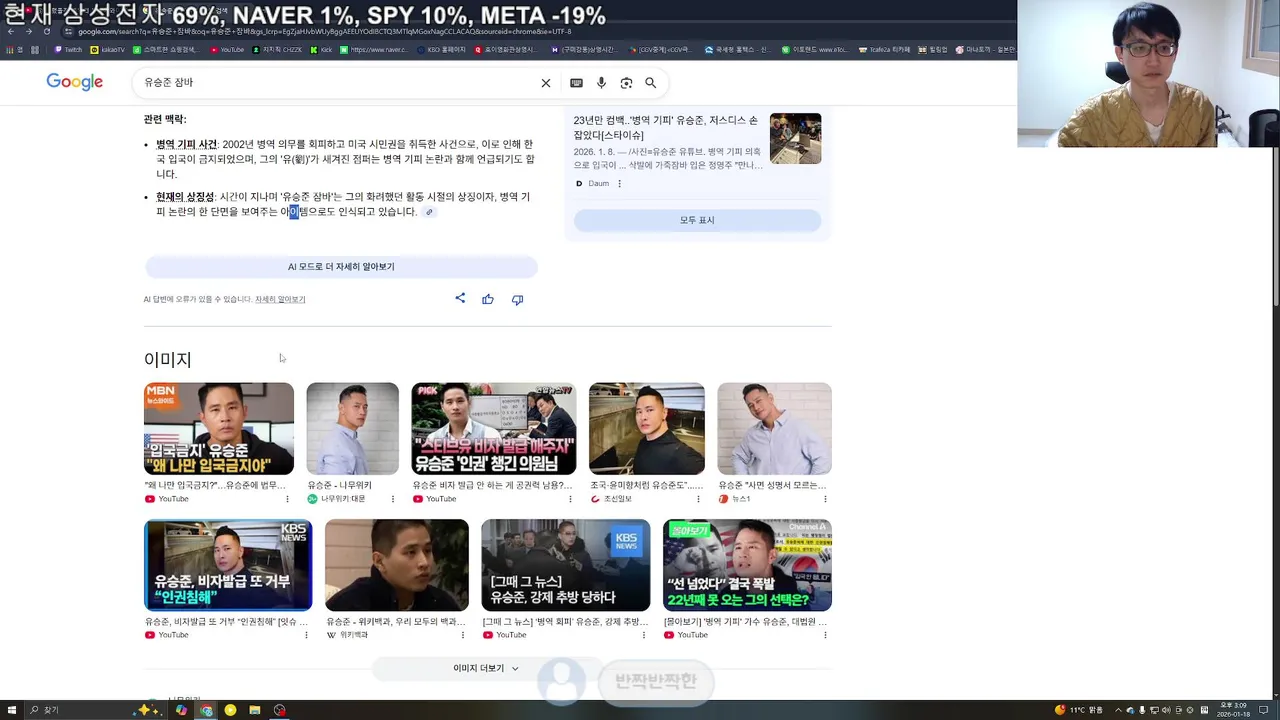Open the 유승준 - 나무위키 image thumbnail
The image size is (1280, 720).
[352, 429]
